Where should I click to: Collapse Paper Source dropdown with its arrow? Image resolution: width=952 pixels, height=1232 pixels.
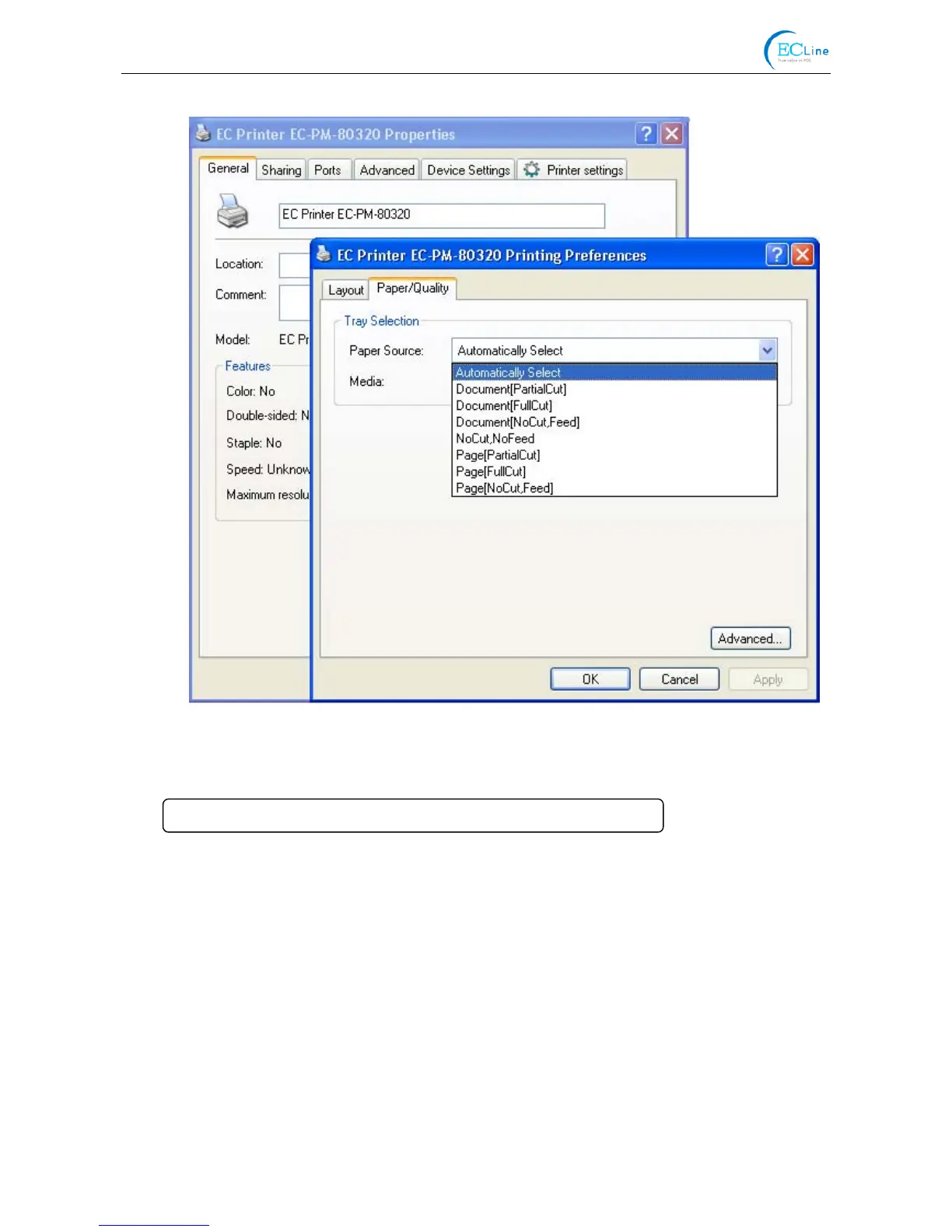pyautogui.click(x=767, y=350)
